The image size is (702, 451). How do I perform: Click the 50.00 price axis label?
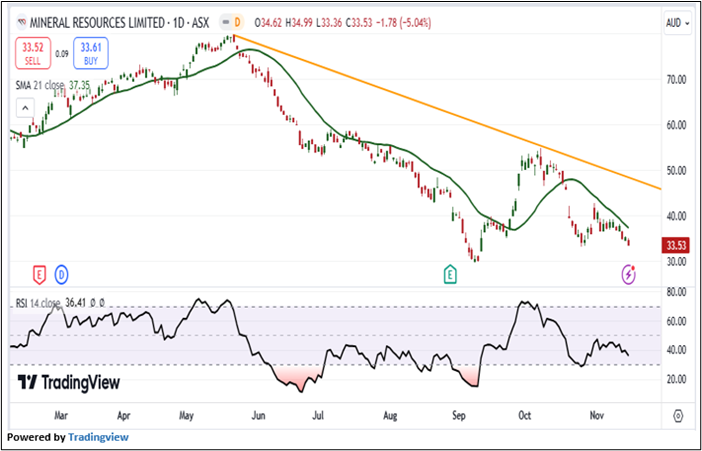pos(676,171)
